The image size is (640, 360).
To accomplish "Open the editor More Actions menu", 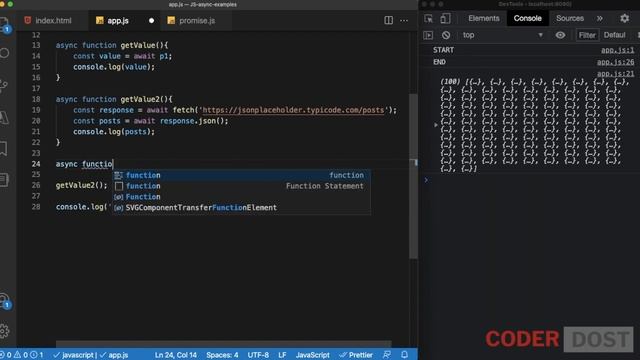I will 404,20.
